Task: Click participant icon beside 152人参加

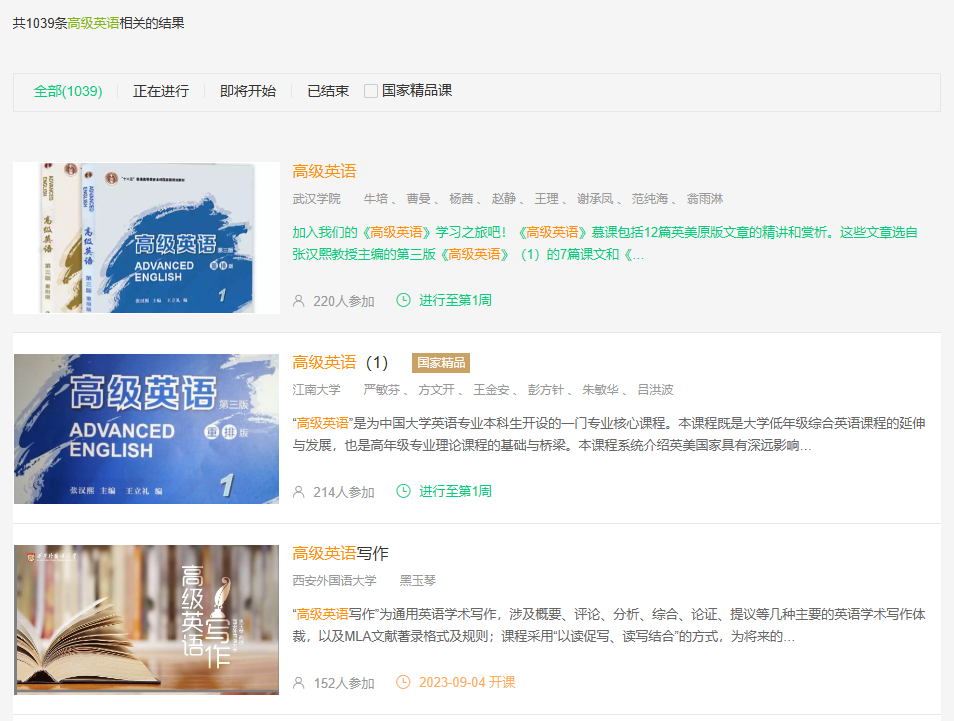Action: point(298,683)
